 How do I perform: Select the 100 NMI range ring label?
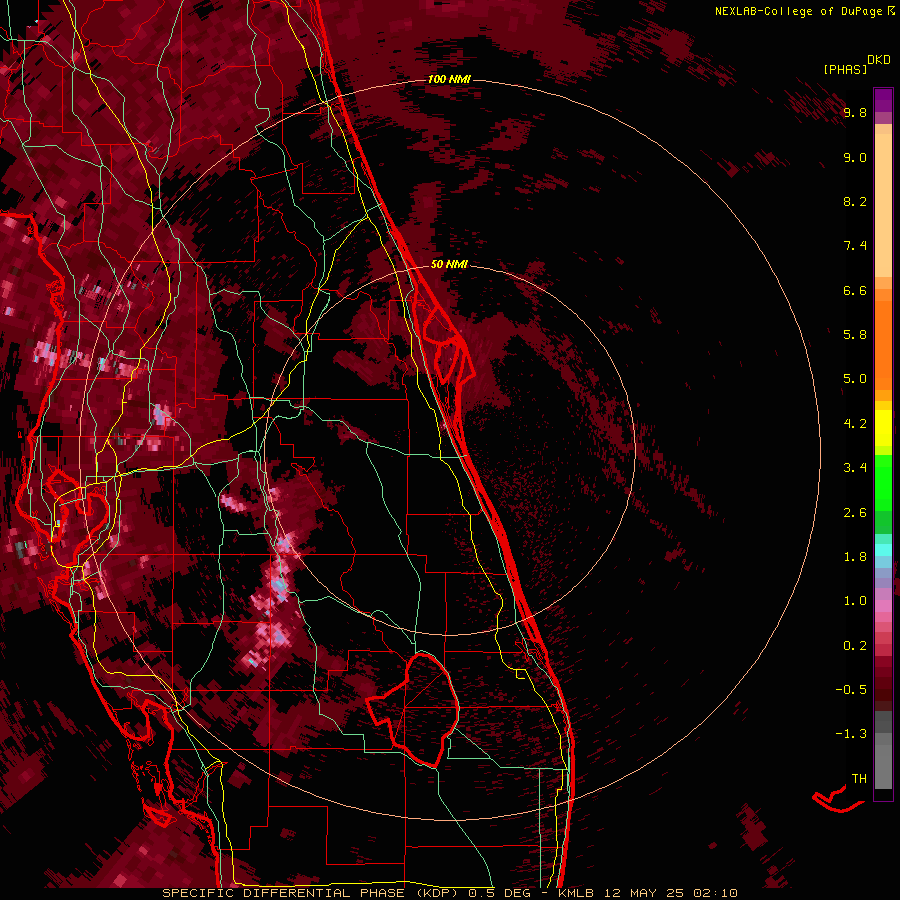(x=449, y=79)
